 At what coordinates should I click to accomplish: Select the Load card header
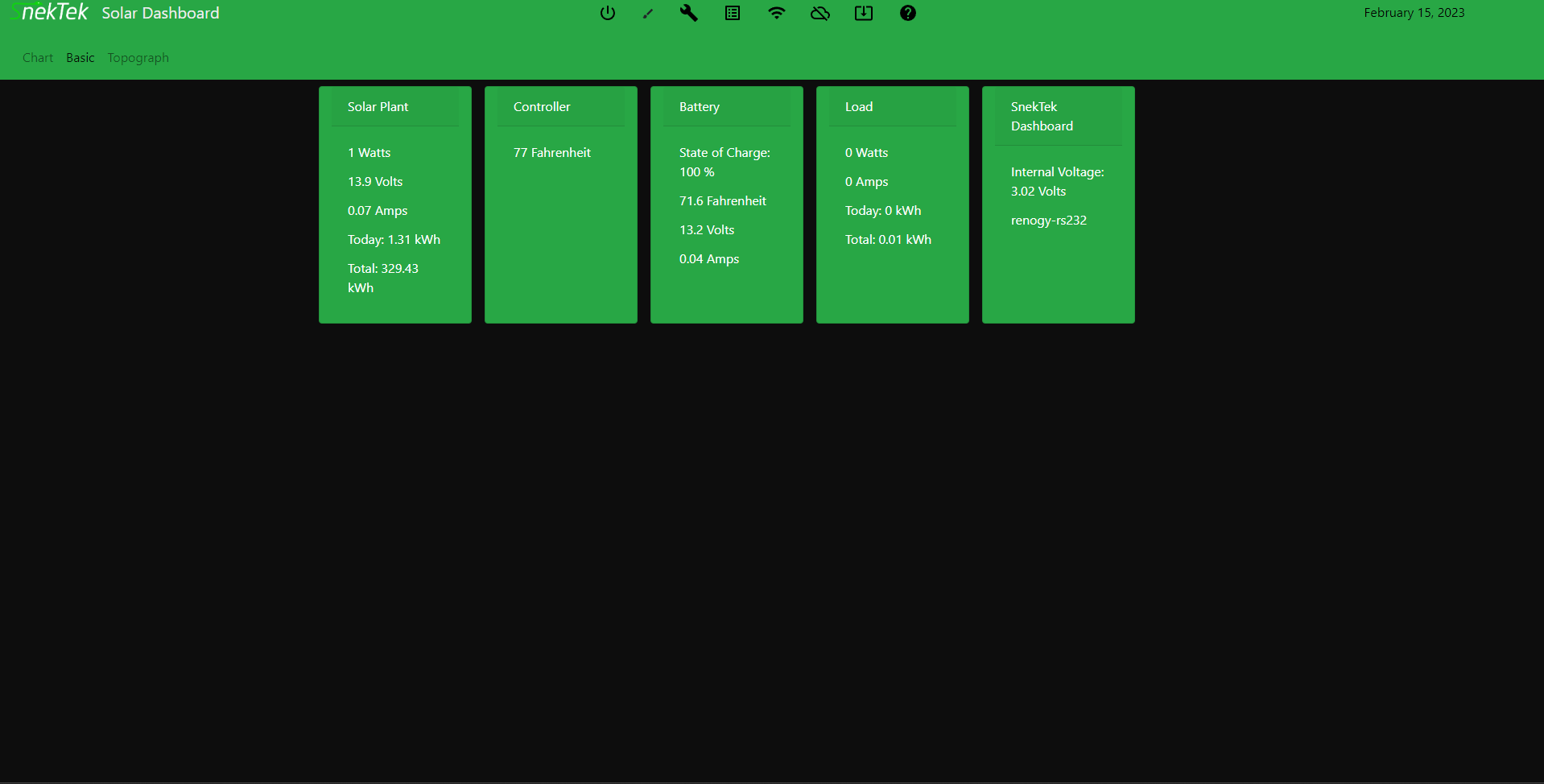tap(892, 107)
